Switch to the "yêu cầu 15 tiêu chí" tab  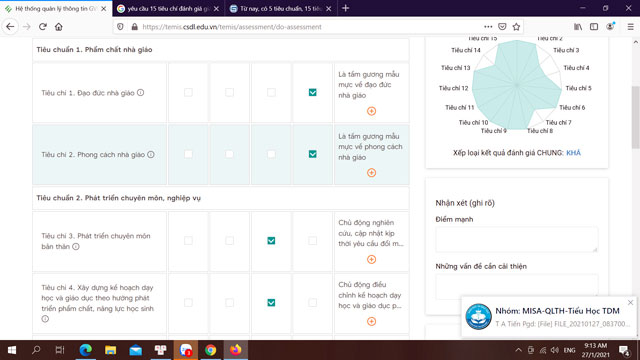click(x=168, y=9)
